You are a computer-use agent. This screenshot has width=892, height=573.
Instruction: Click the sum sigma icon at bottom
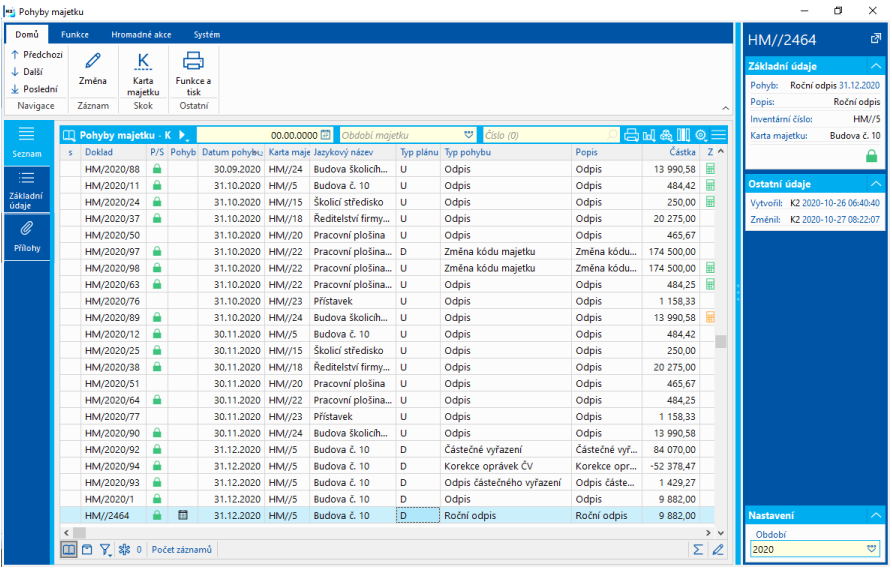pos(697,549)
